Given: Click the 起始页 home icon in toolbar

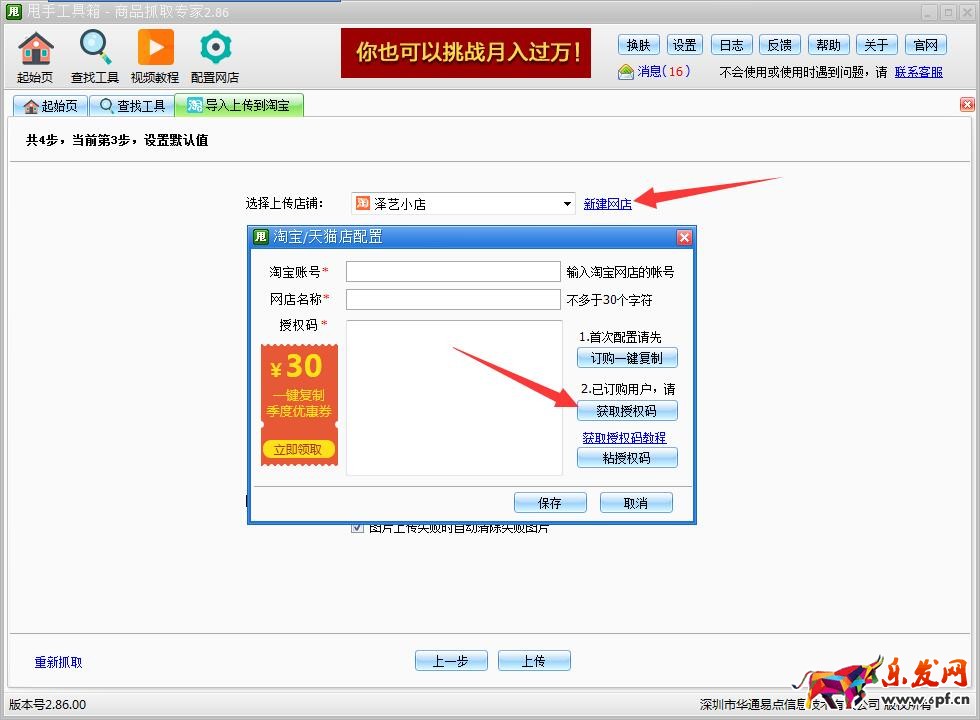Looking at the screenshot, I should coord(35,48).
